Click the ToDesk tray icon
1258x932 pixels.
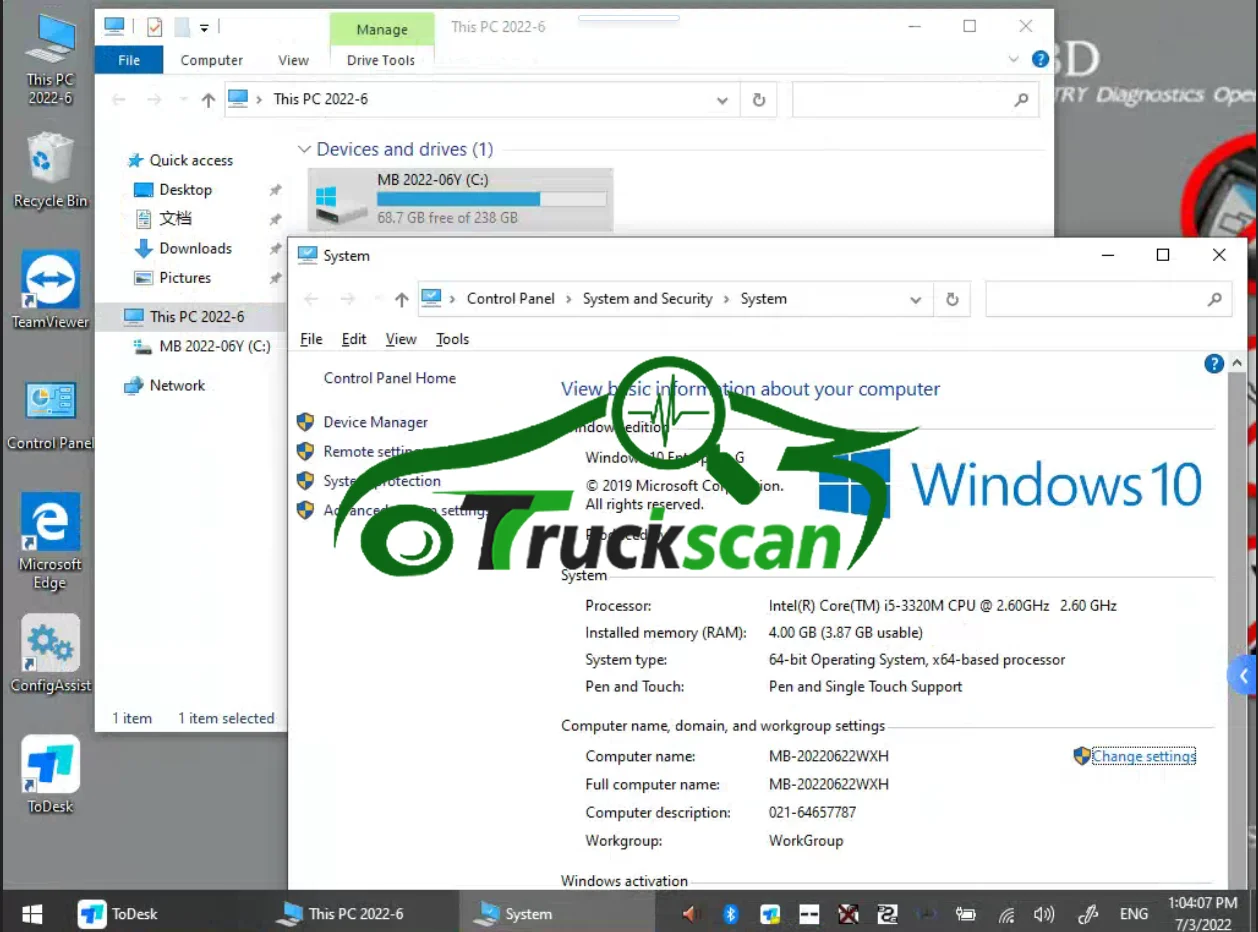[770, 913]
